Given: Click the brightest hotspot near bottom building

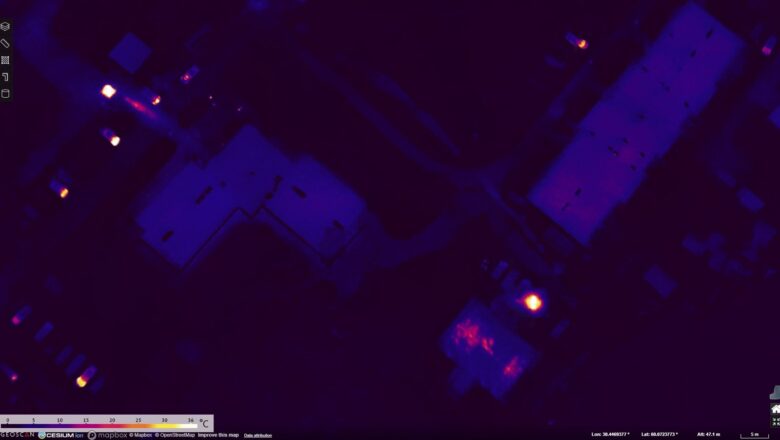Looking at the screenshot, I should pyautogui.click(x=533, y=302).
